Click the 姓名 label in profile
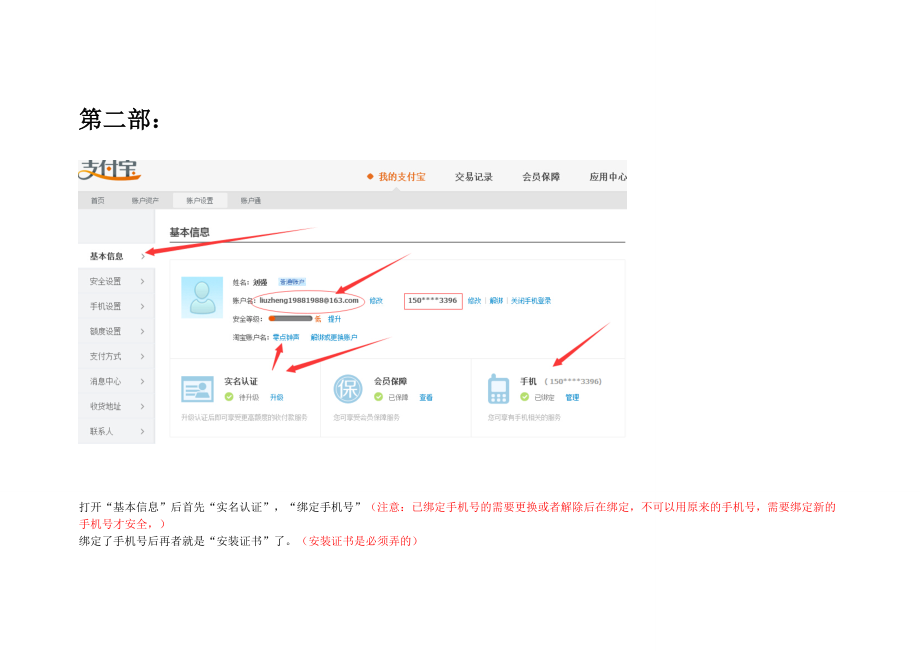 (x=241, y=282)
